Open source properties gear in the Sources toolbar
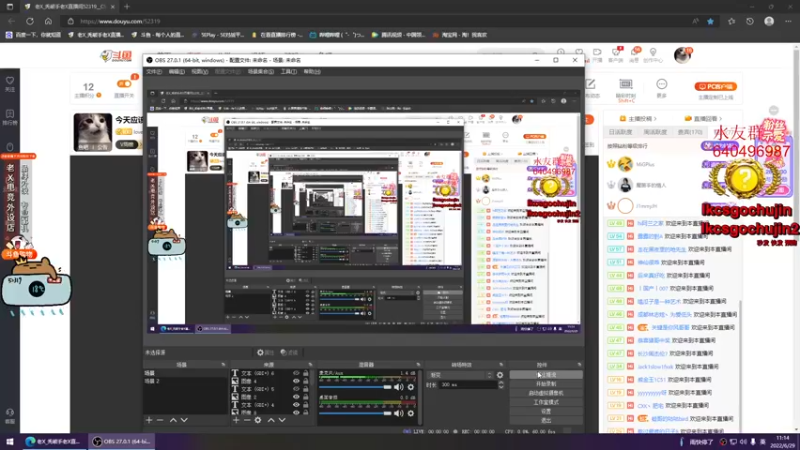Image resolution: width=800 pixels, height=450 pixels. (258, 420)
